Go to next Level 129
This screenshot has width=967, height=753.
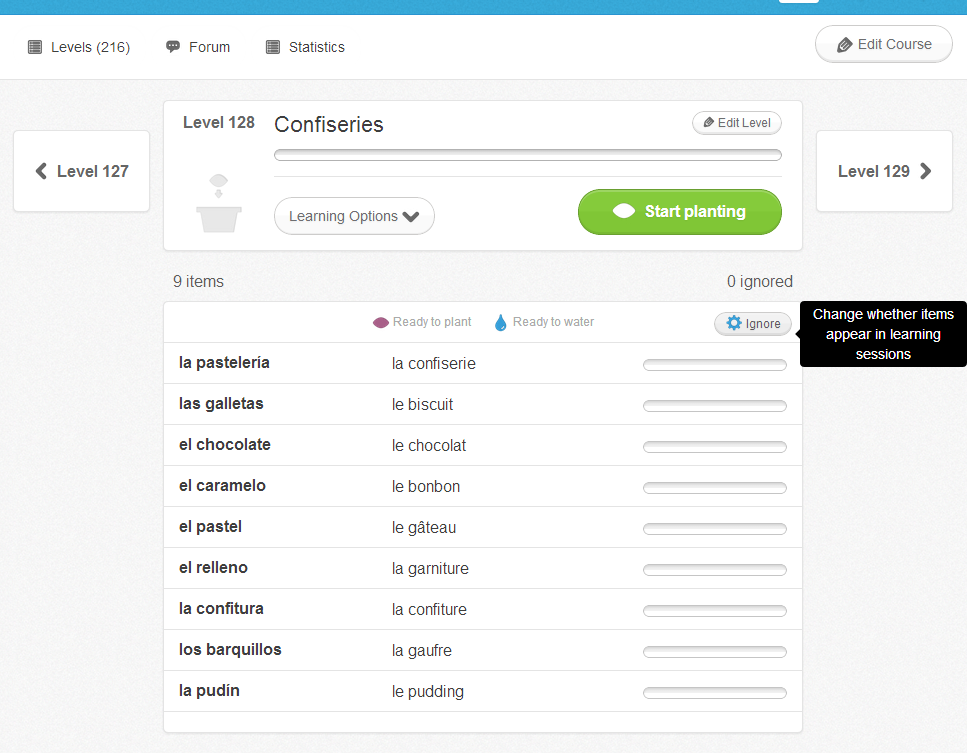tap(884, 171)
